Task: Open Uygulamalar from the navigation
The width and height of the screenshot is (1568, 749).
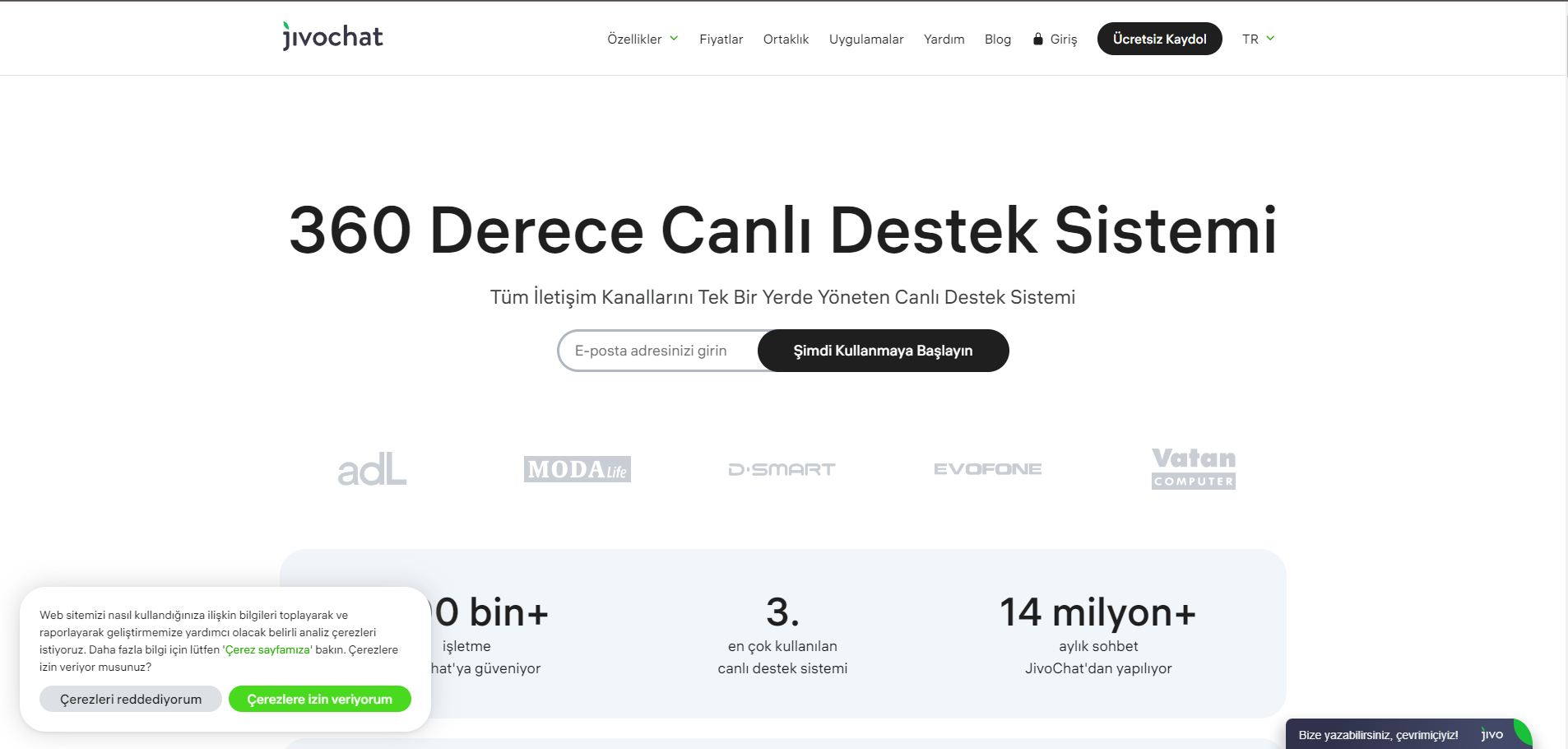Action: click(866, 39)
